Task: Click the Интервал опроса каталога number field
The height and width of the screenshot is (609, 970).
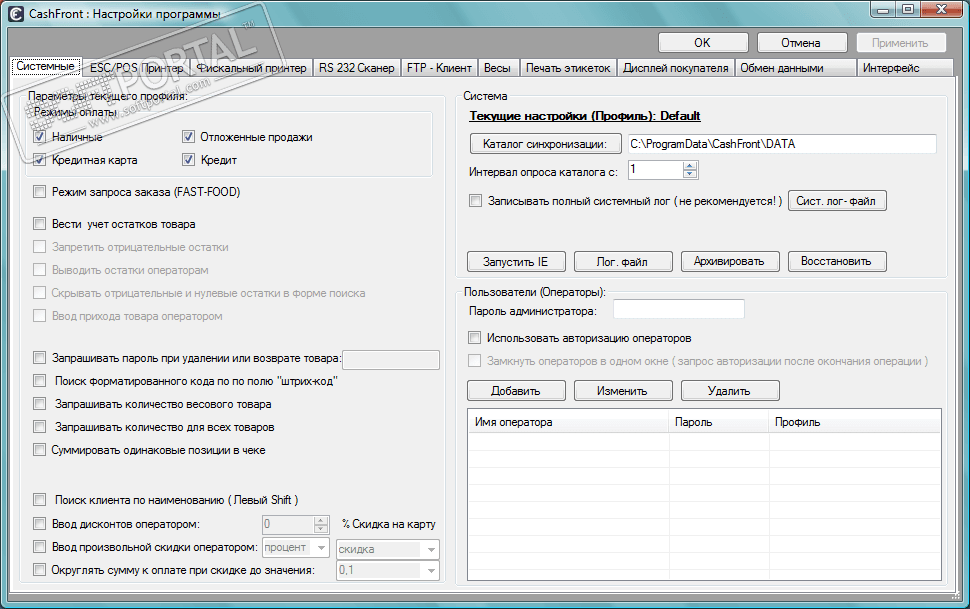Action: pos(656,170)
